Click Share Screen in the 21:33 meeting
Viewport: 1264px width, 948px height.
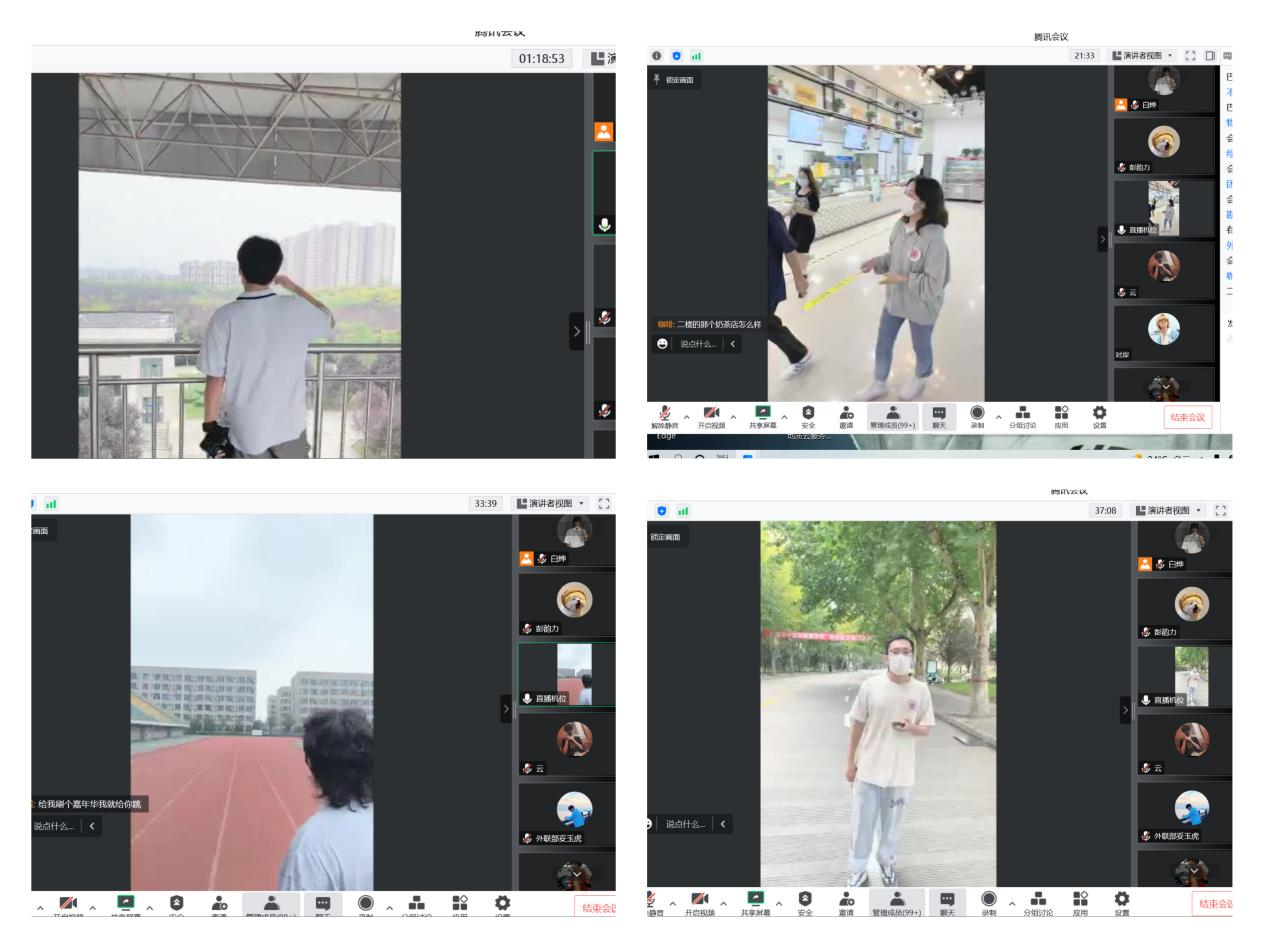pyautogui.click(x=763, y=414)
